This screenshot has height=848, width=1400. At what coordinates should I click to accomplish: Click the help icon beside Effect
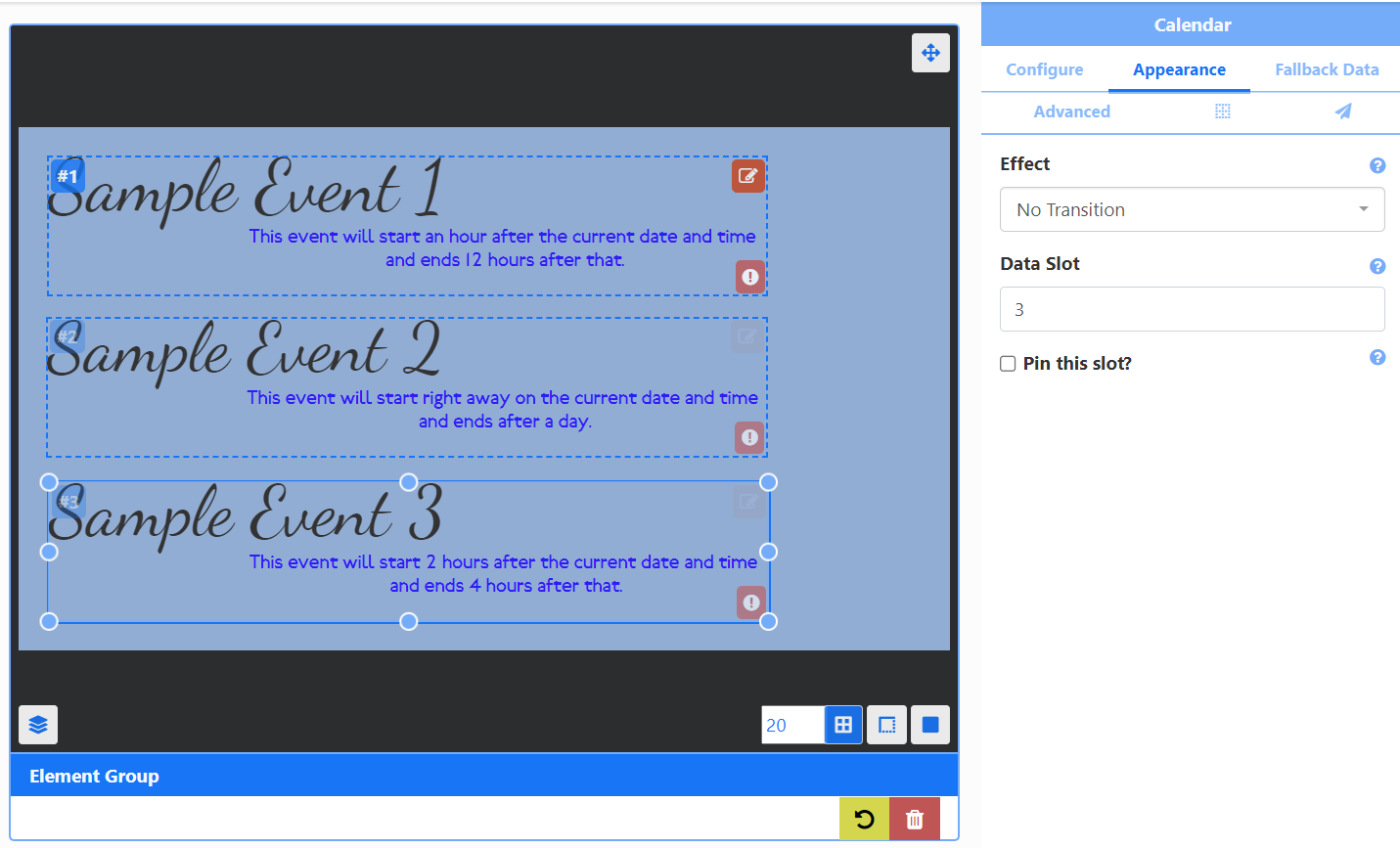(x=1377, y=165)
